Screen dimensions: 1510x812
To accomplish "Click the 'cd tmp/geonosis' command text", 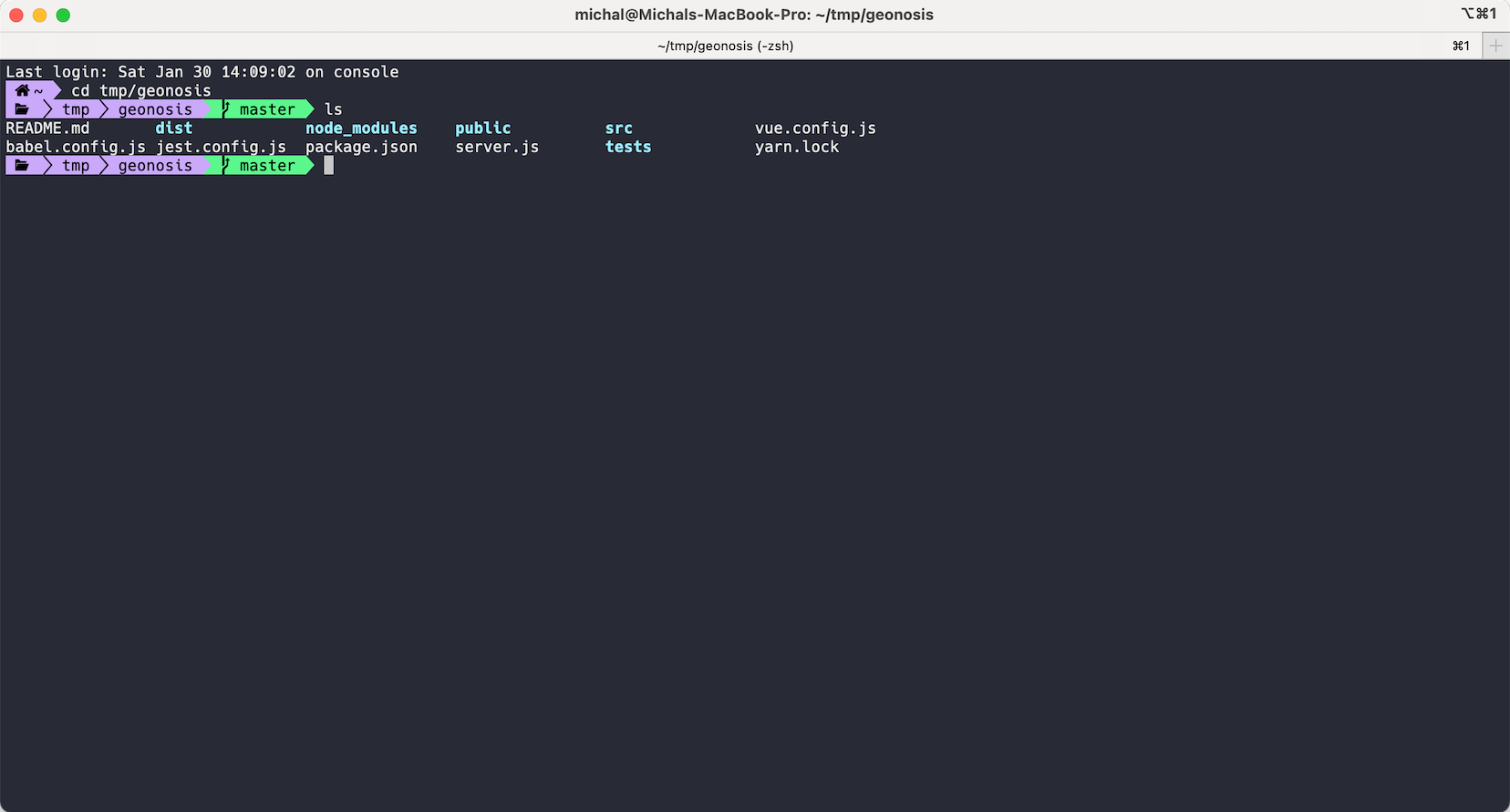I will pyautogui.click(x=141, y=90).
